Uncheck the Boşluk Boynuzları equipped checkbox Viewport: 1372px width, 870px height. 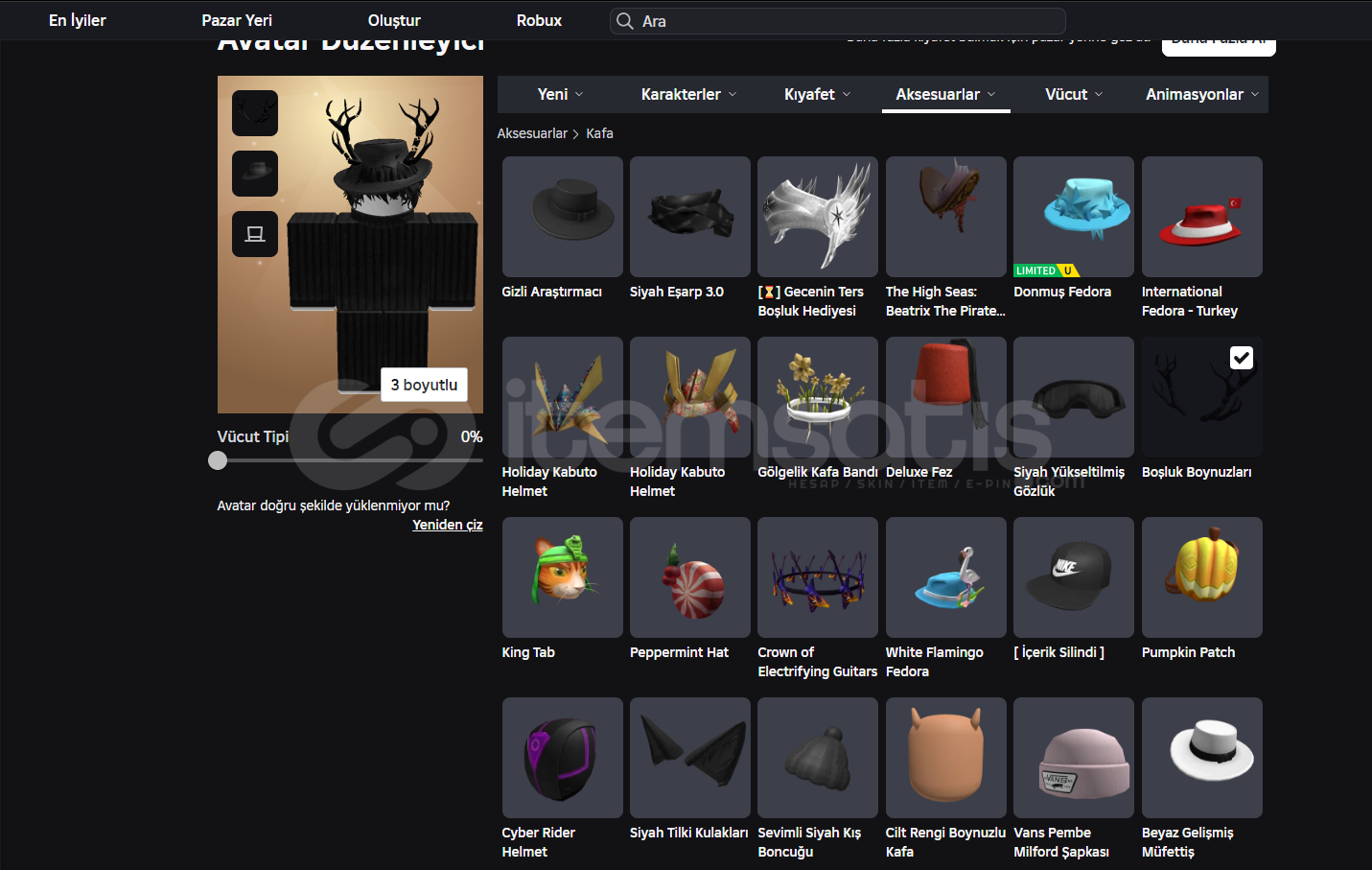coord(1242,358)
